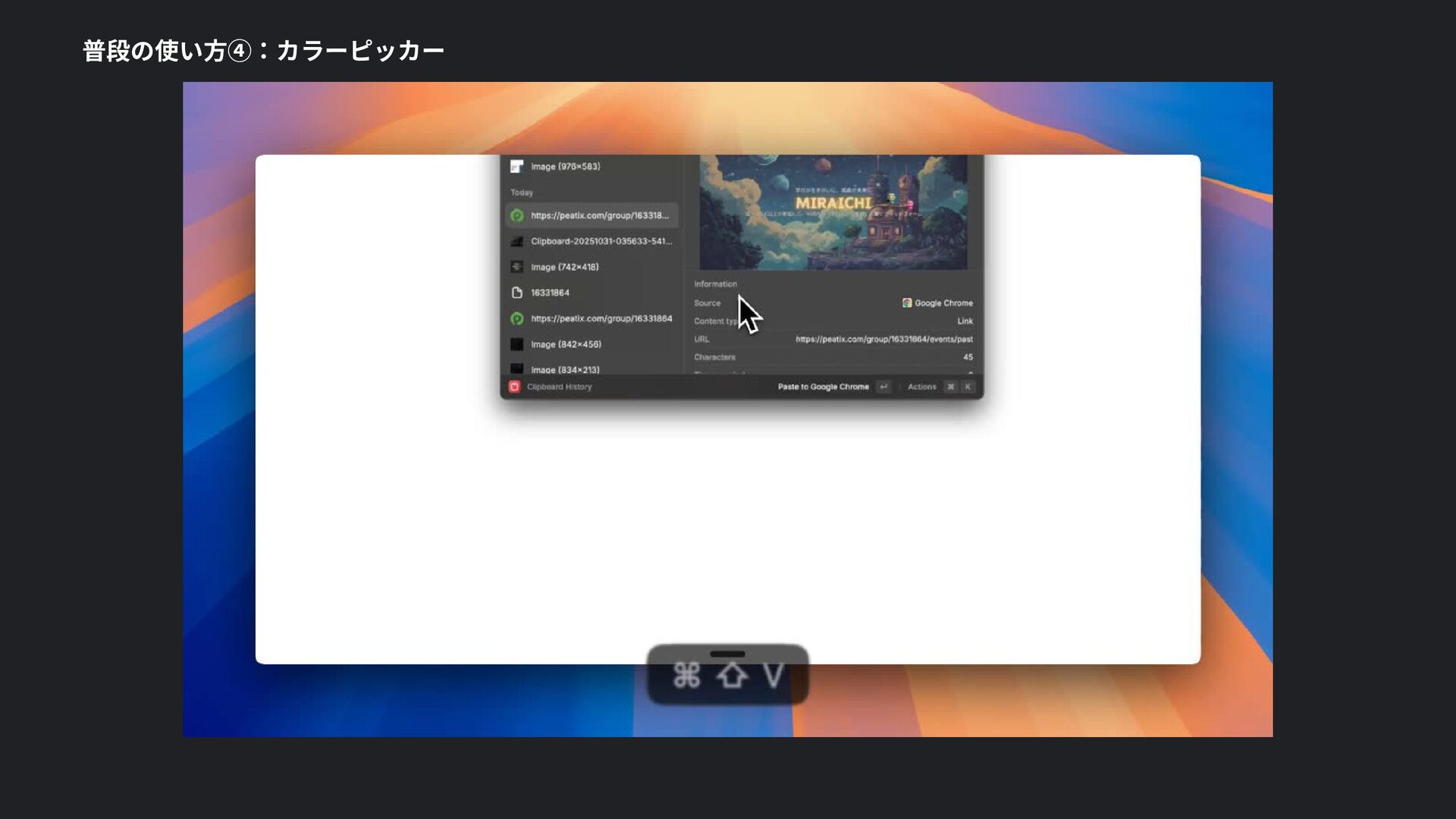
Task: Click the Link content type value
Action: 965,321
